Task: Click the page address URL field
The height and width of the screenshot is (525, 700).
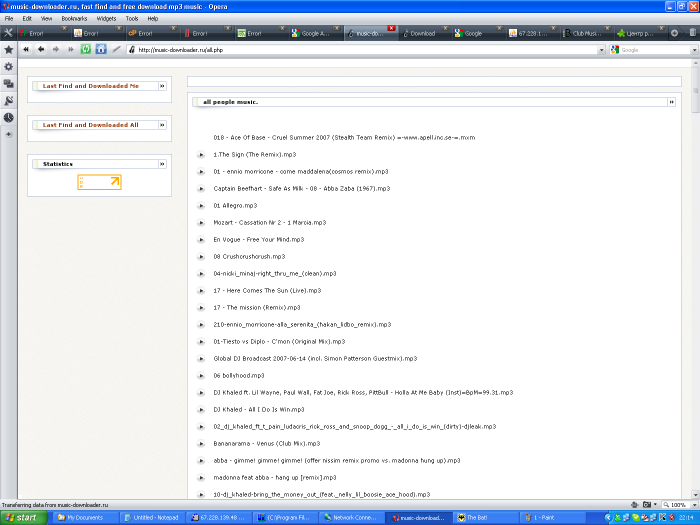Action: pos(366,50)
